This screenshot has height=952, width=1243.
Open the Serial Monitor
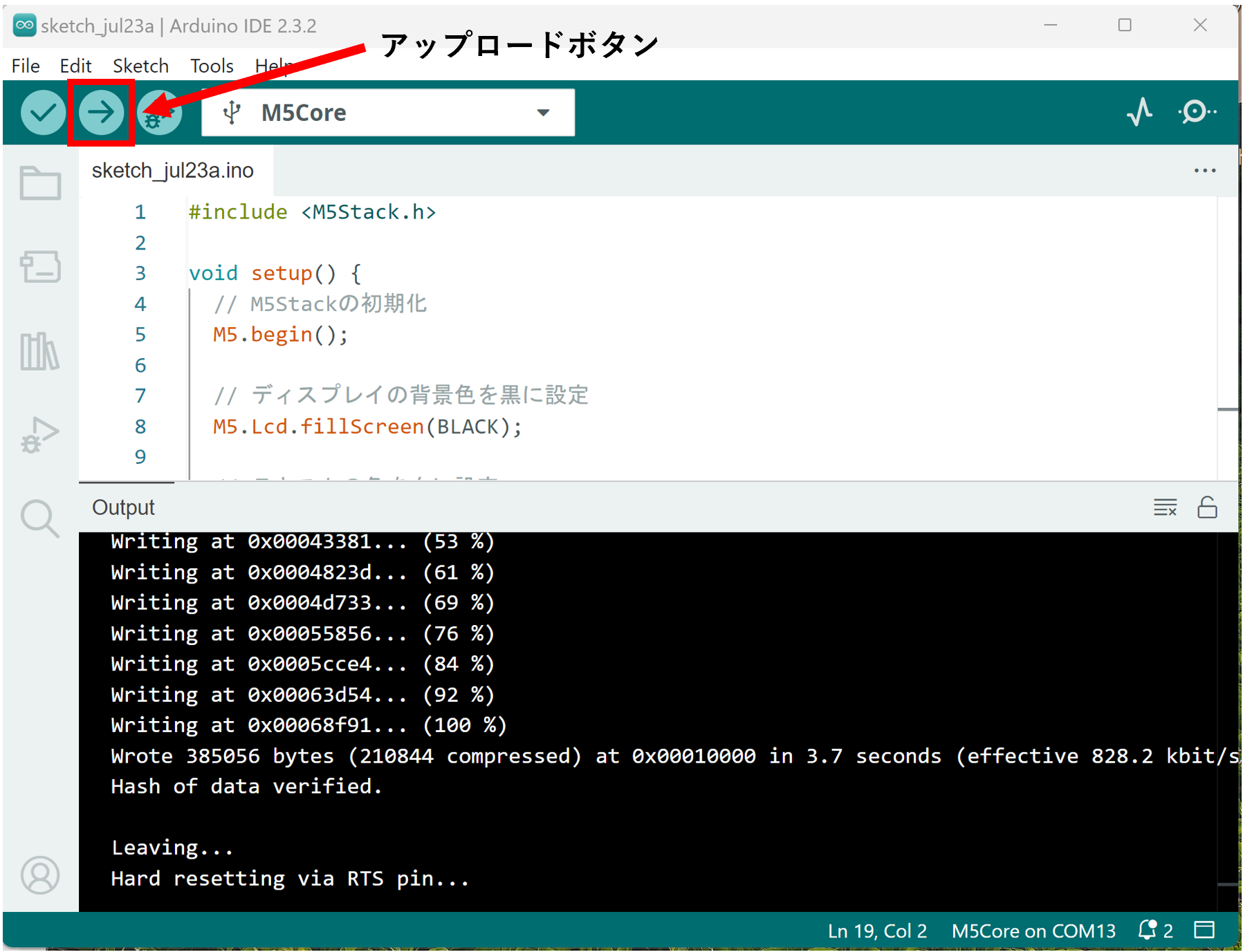[1196, 112]
